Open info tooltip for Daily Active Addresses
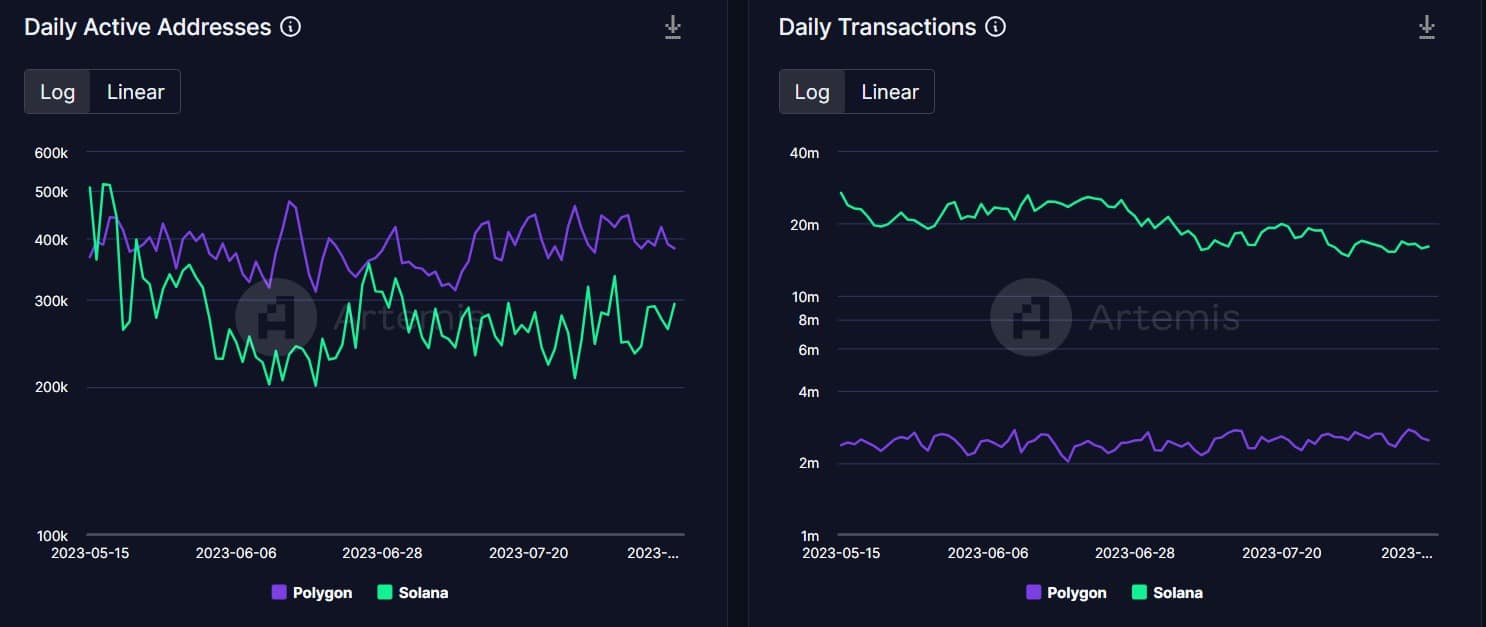 [x=291, y=27]
